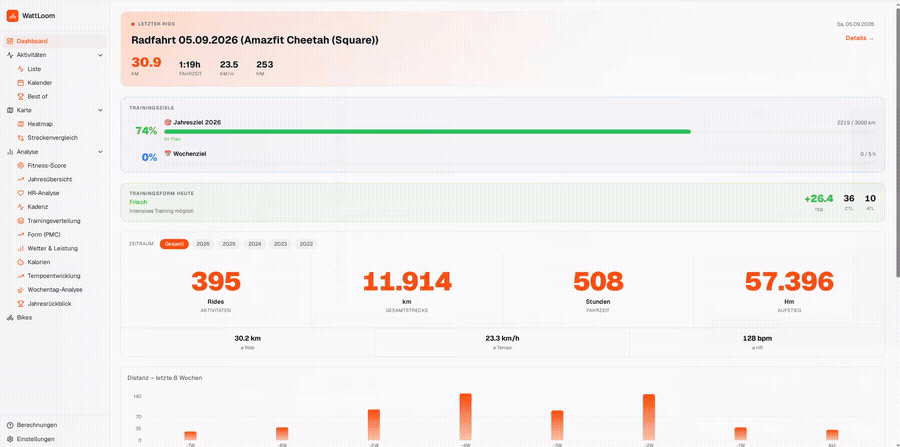Click the 508 Stunden value

point(598,281)
